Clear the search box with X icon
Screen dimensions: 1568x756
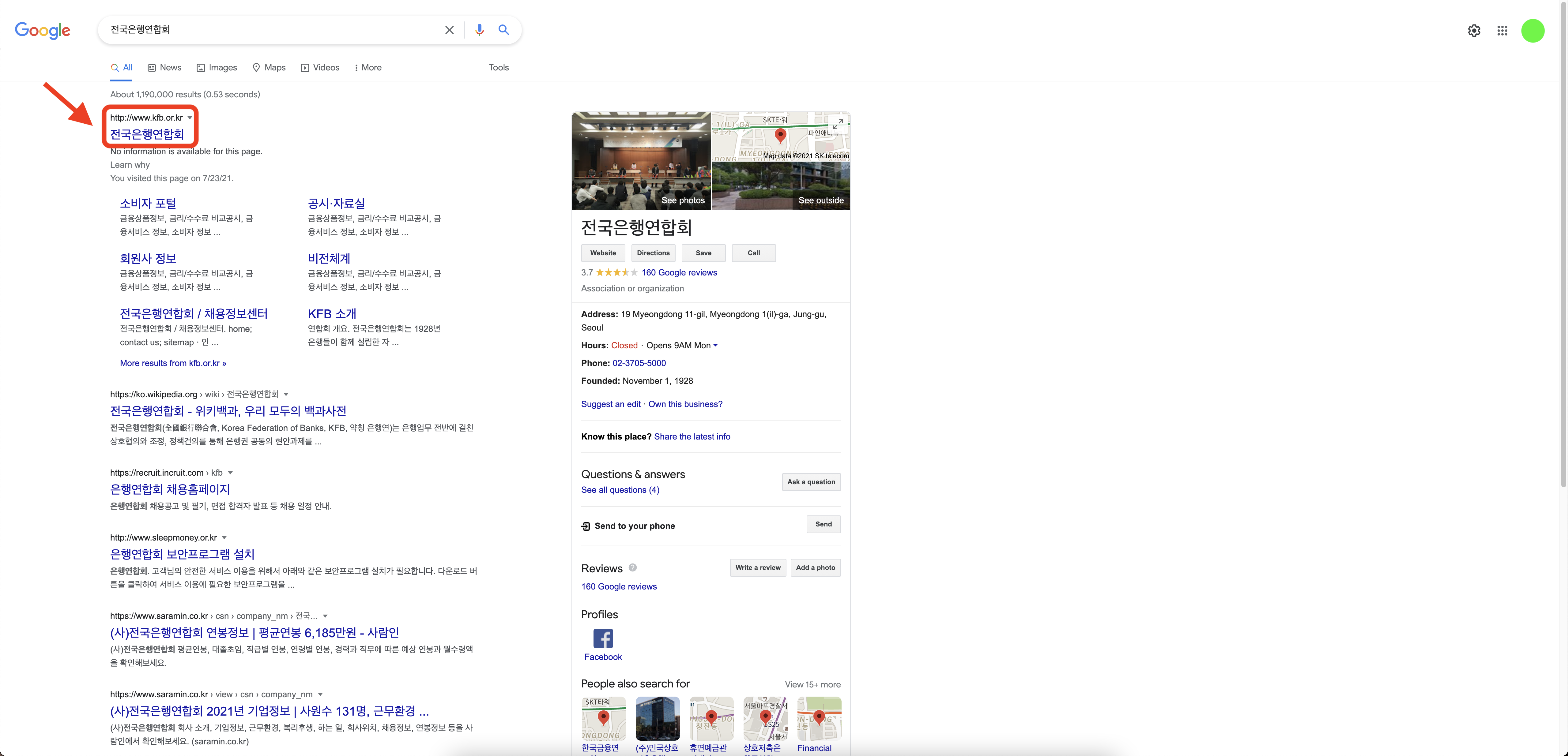(449, 30)
